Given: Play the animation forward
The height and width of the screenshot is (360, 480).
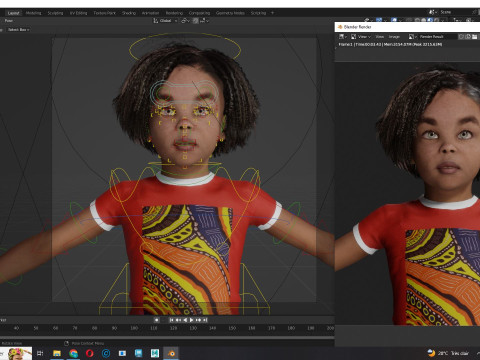Looking at the screenshot, I should tap(192, 320).
